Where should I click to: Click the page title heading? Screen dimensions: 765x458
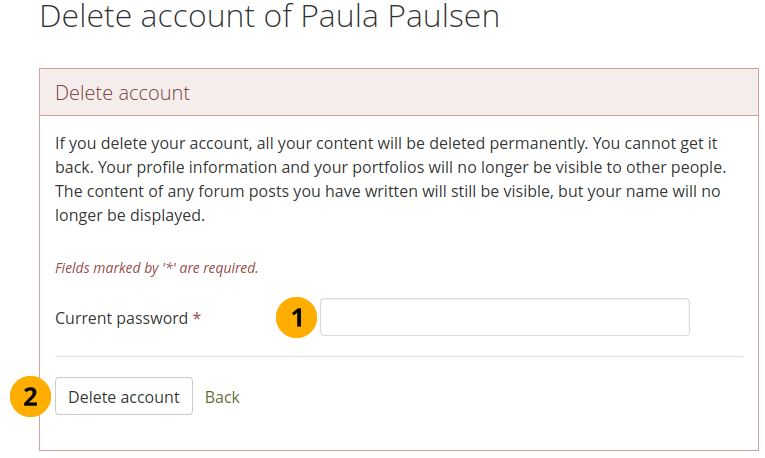(x=269, y=17)
